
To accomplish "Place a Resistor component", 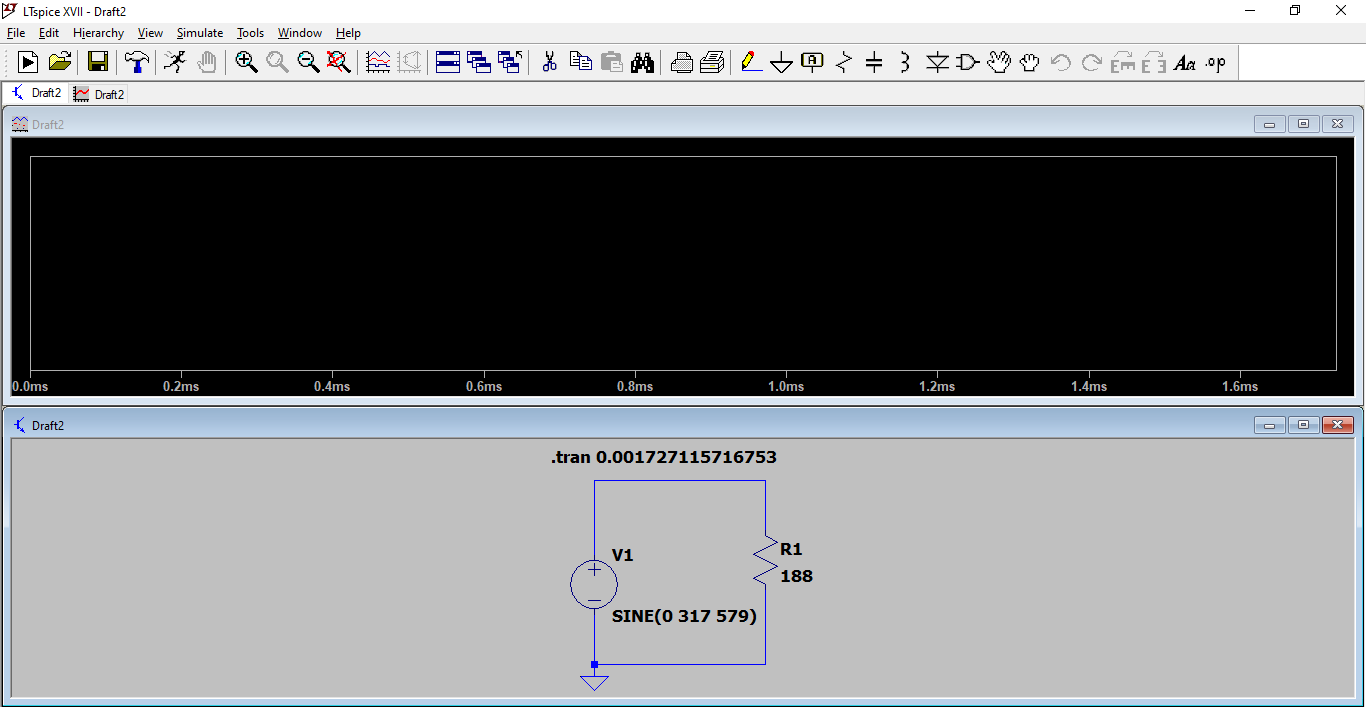I will 843,62.
